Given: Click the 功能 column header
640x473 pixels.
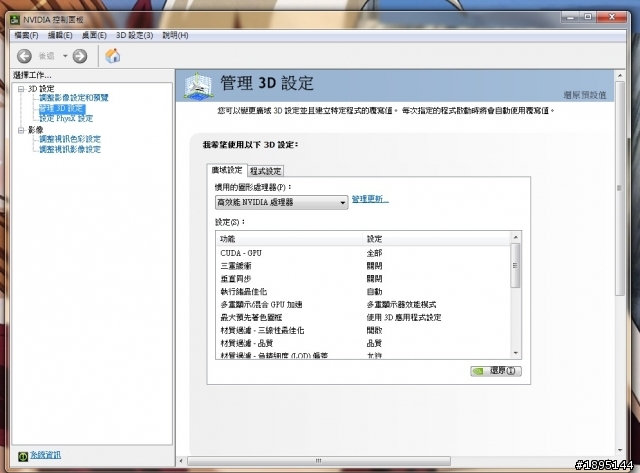Looking at the screenshot, I should pyautogui.click(x=289, y=239).
